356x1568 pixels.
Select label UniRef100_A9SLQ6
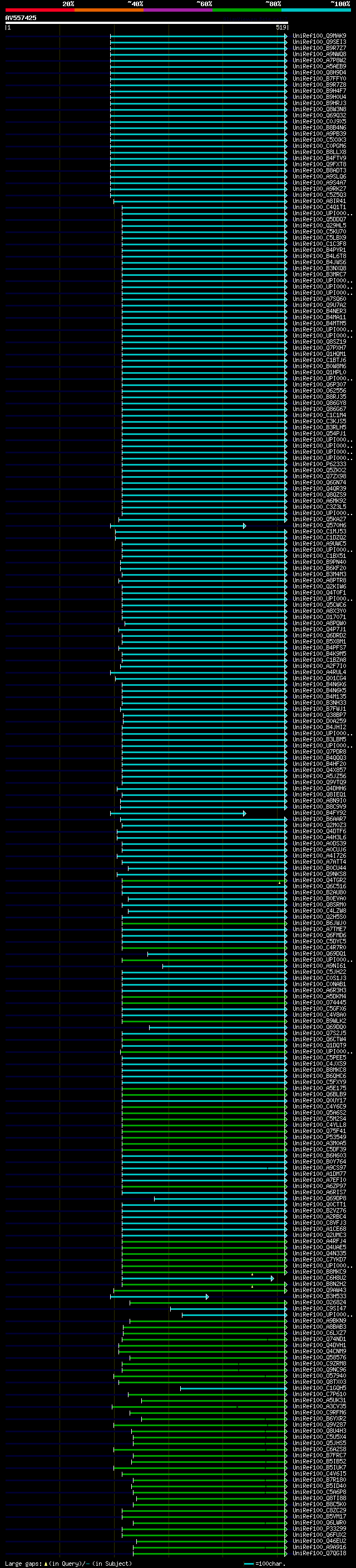tap(319, 176)
